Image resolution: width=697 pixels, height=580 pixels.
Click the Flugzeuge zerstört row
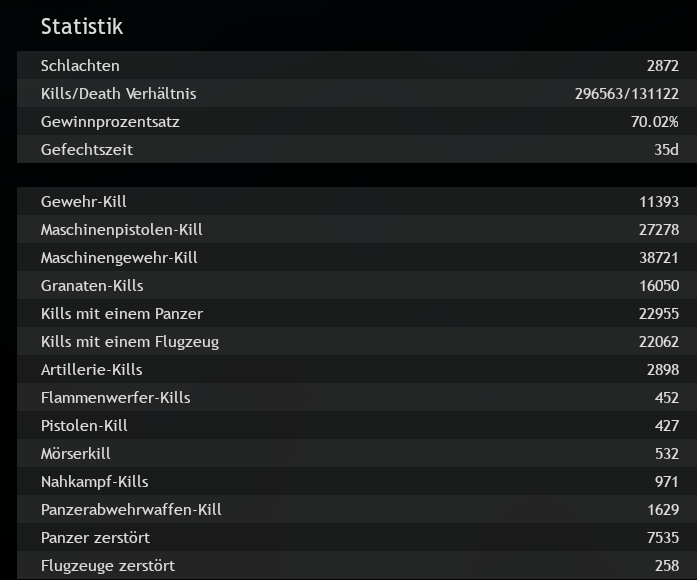[357, 565]
